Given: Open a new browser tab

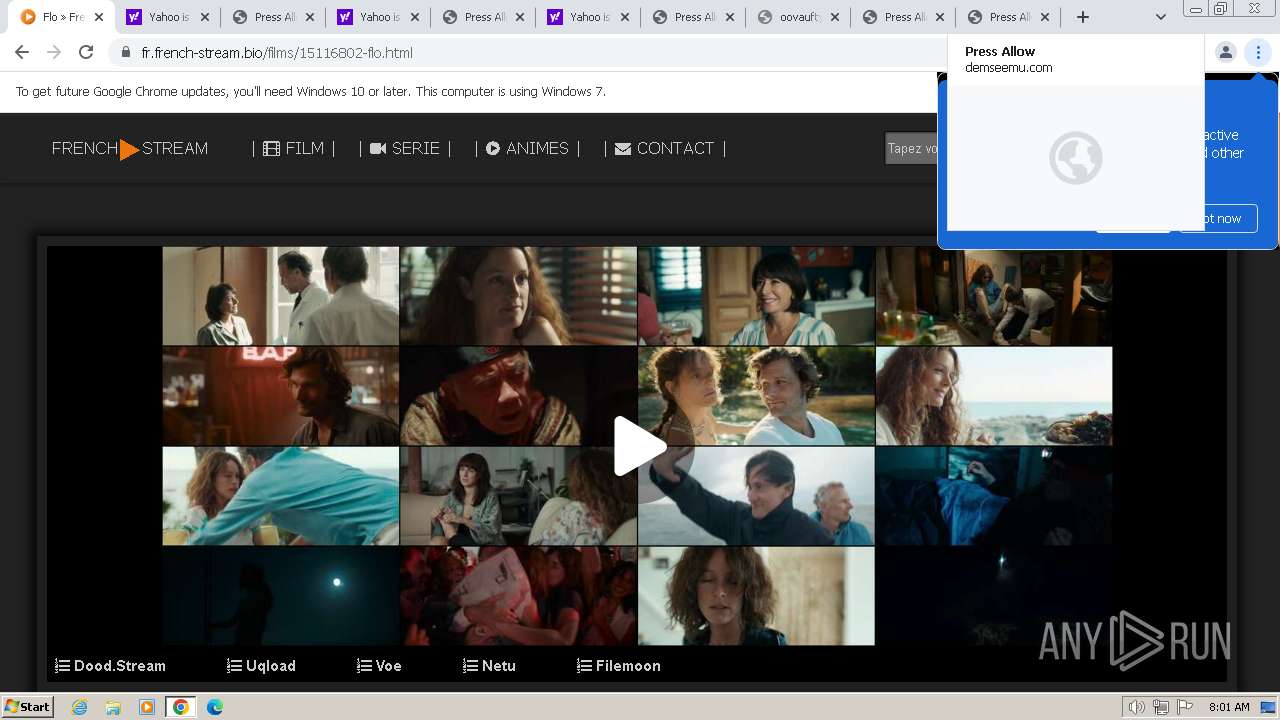Looking at the screenshot, I should click(x=1082, y=17).
